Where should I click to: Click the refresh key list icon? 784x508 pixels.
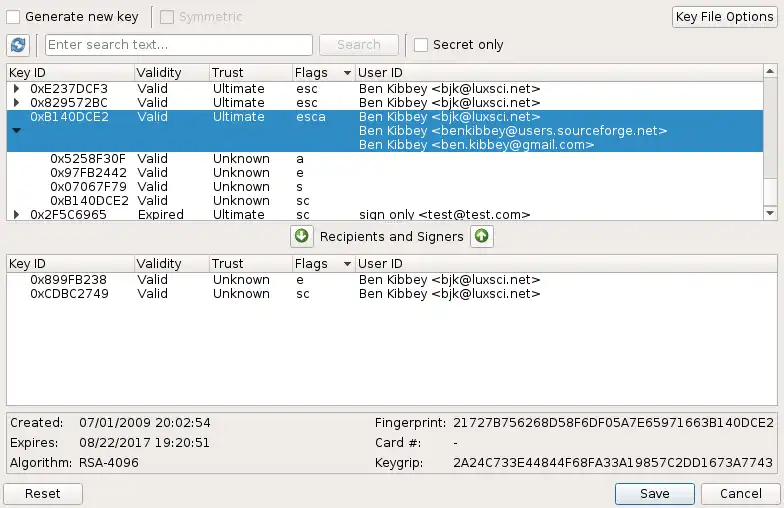18,45
